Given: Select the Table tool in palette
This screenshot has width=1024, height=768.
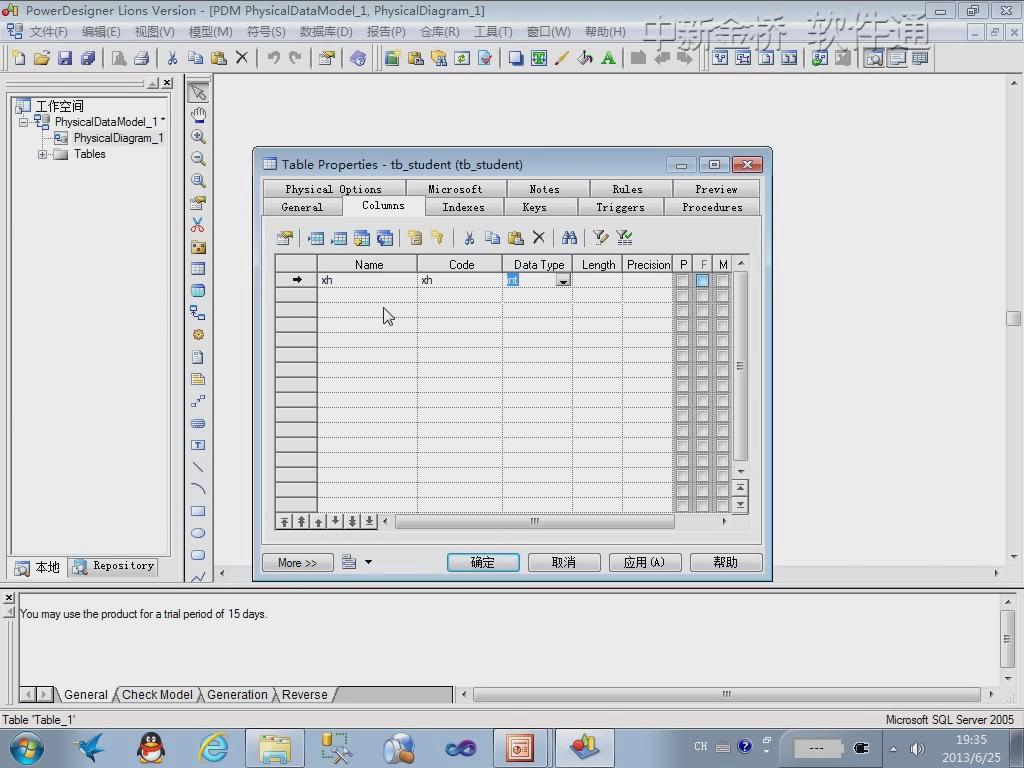Looking at the screenshot, I should tap(198, 268).
